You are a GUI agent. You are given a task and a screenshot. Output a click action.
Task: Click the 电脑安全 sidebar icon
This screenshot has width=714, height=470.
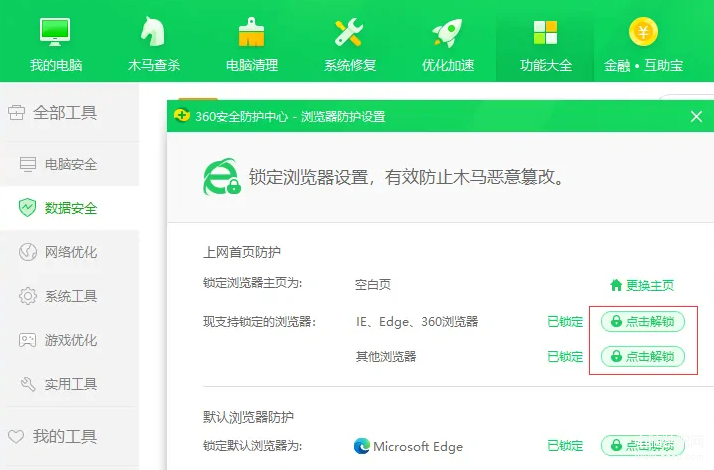(x=28, y=164)
